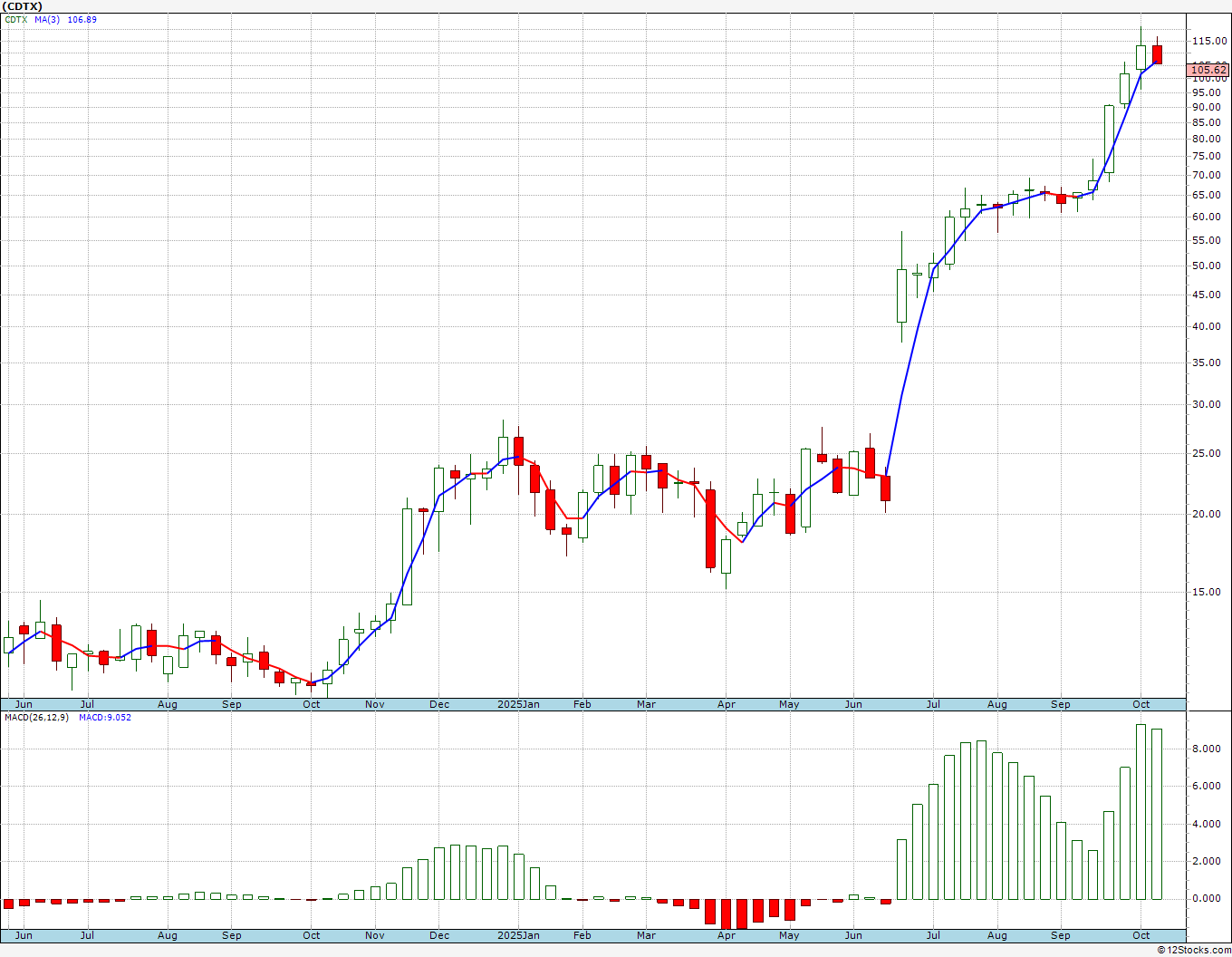Click the MACD(26,12,9) indicator label
The width and height of the screenshot is (1232, 957).
pyautogui.click(x=37, y=718)
